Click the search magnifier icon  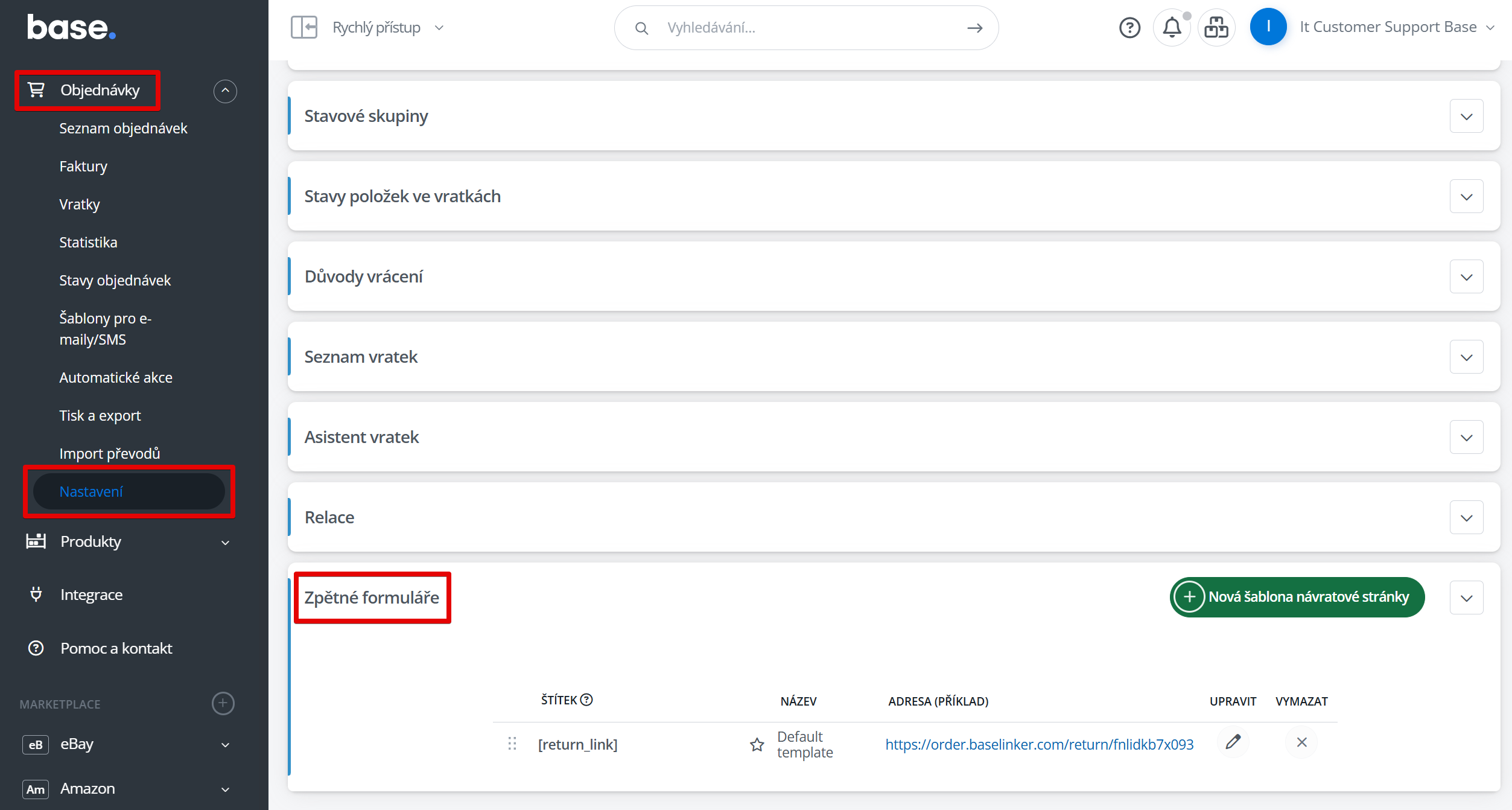point(641,28)
